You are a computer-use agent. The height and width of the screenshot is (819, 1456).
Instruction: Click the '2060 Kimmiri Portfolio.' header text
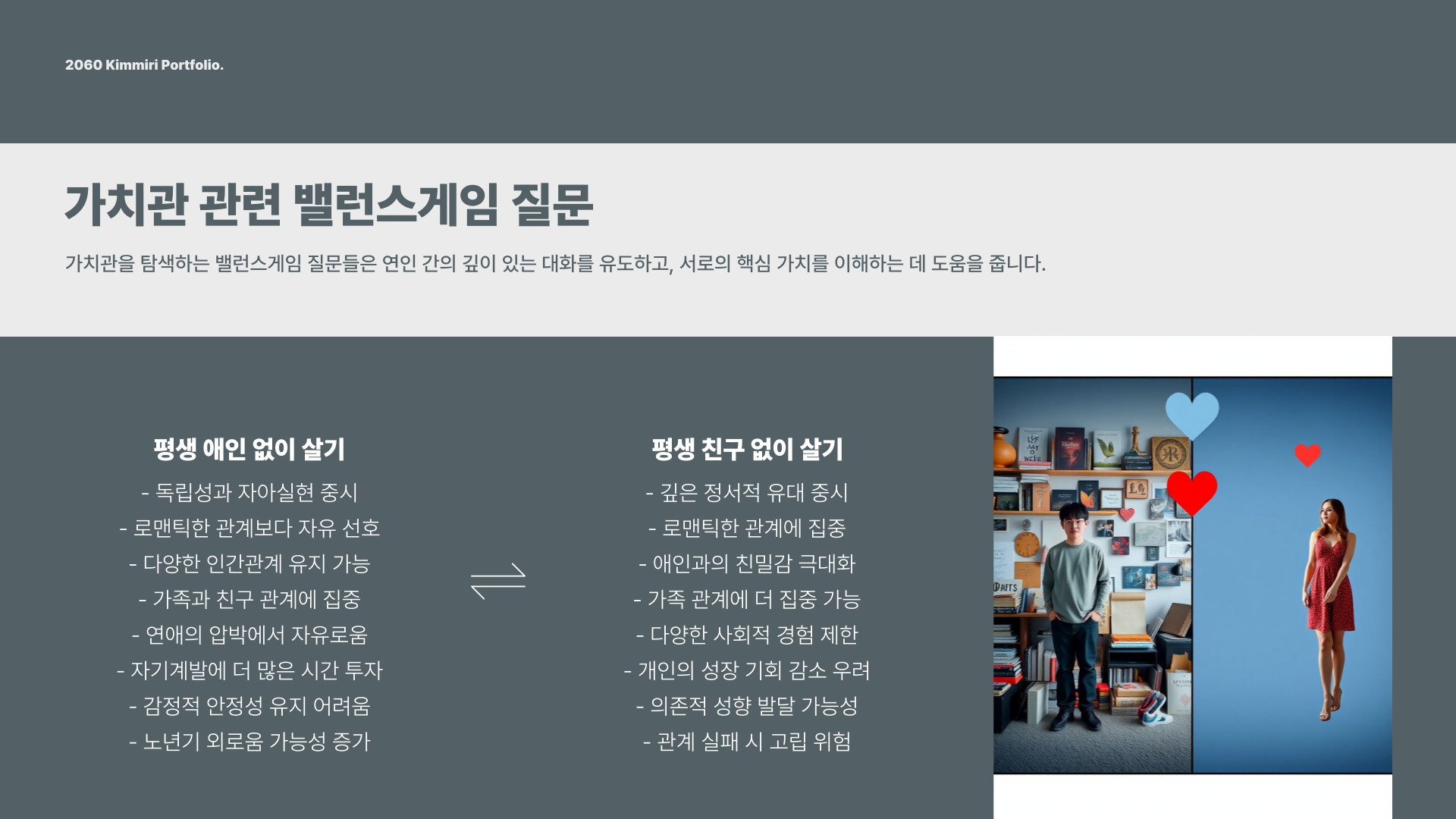pyautogui.click(x=144, y=65)
